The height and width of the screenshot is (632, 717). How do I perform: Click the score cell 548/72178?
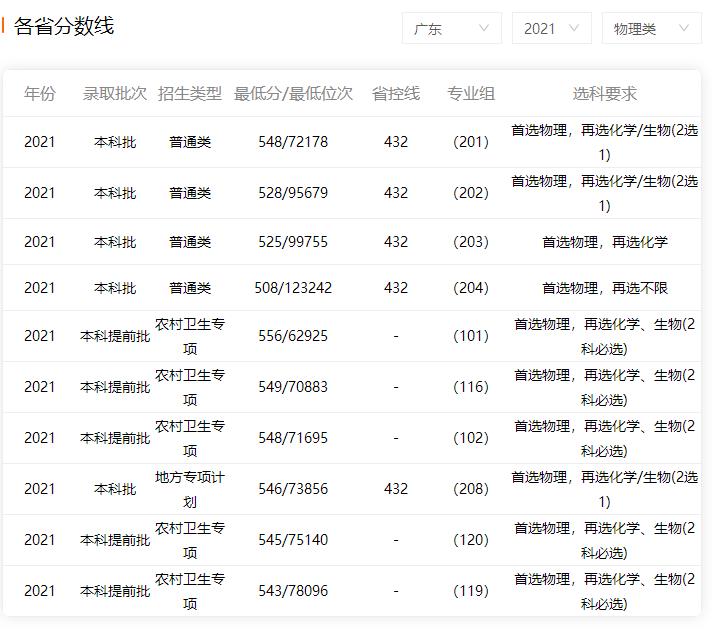click(x=293, y=142)
